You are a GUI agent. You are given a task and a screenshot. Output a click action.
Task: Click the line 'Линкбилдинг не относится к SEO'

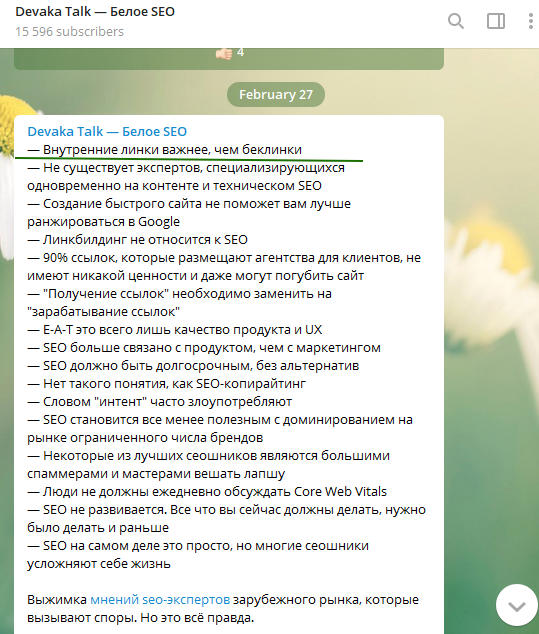point(137,240)
